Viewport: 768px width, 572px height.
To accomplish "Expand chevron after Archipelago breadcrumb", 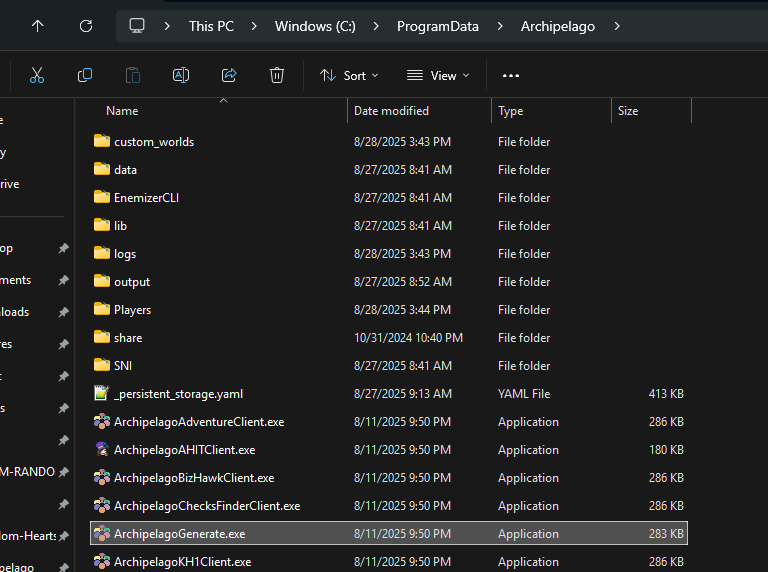I will (617, 26).
